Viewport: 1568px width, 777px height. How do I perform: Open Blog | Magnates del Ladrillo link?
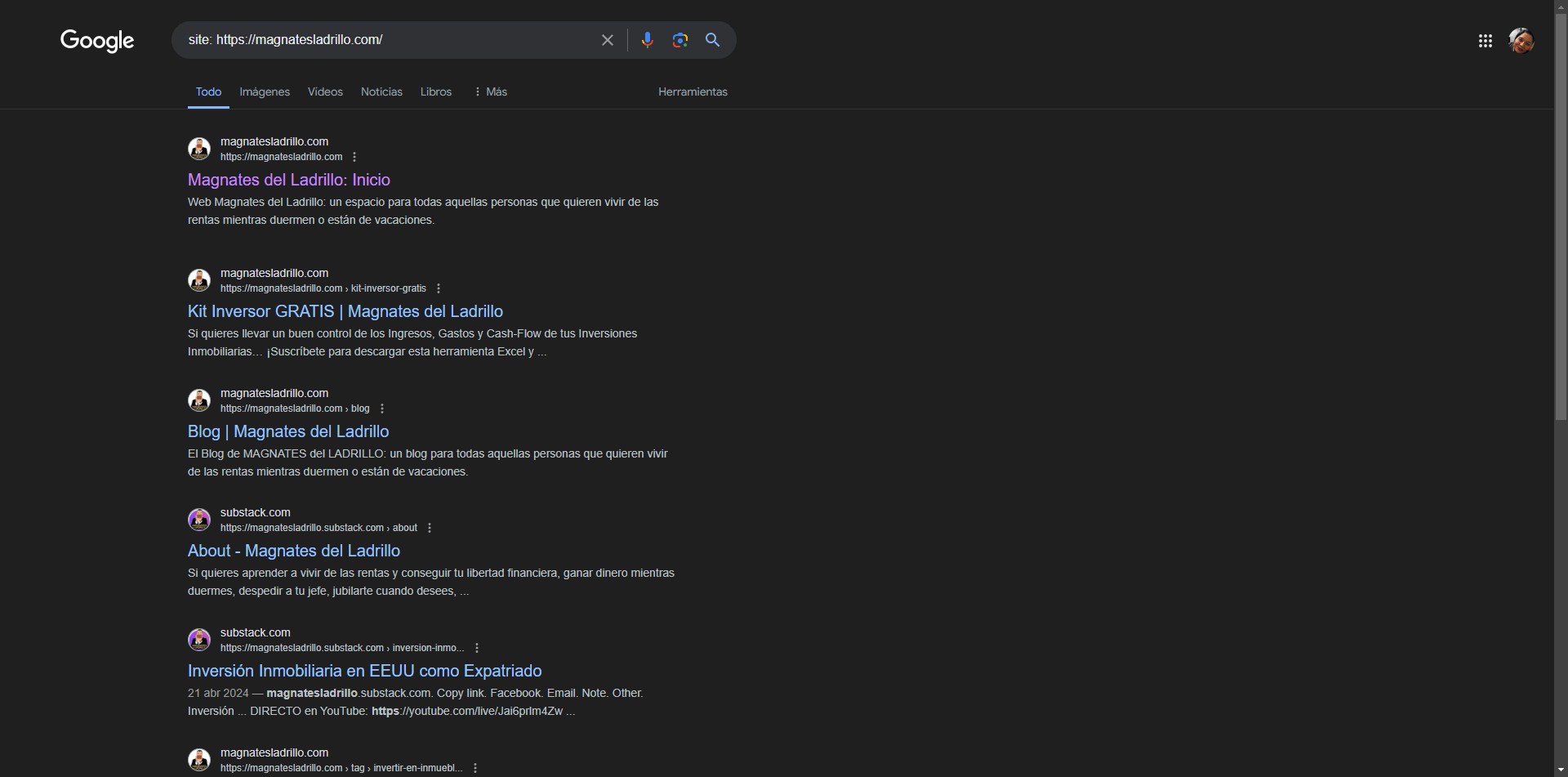pos(288,431)
